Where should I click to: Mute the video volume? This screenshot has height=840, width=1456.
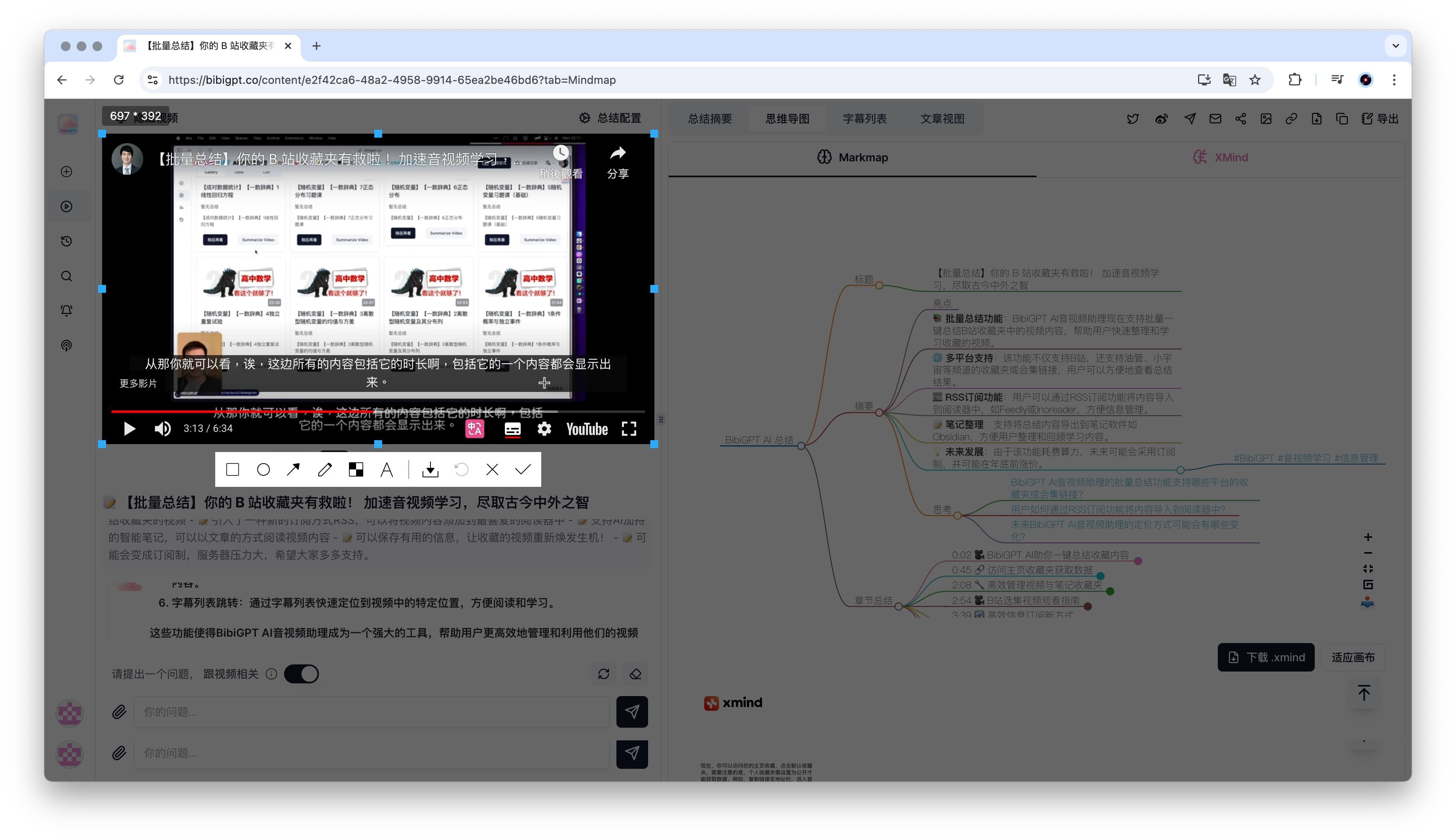click(163, 429)
